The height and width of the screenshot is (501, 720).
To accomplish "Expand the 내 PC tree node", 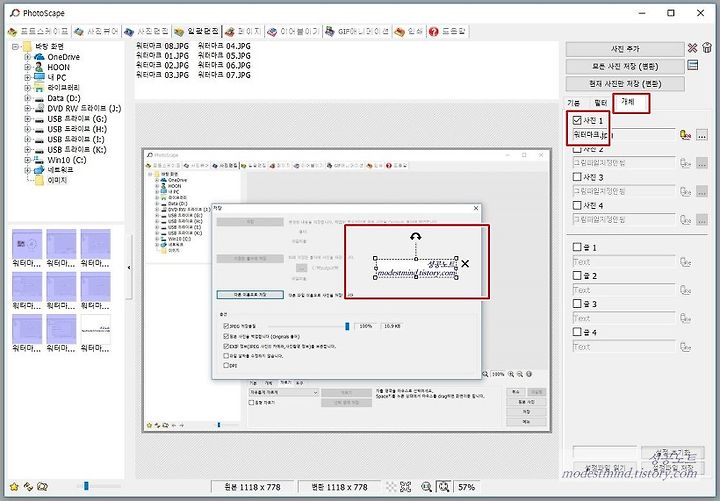I will click(x=27, y=77).
